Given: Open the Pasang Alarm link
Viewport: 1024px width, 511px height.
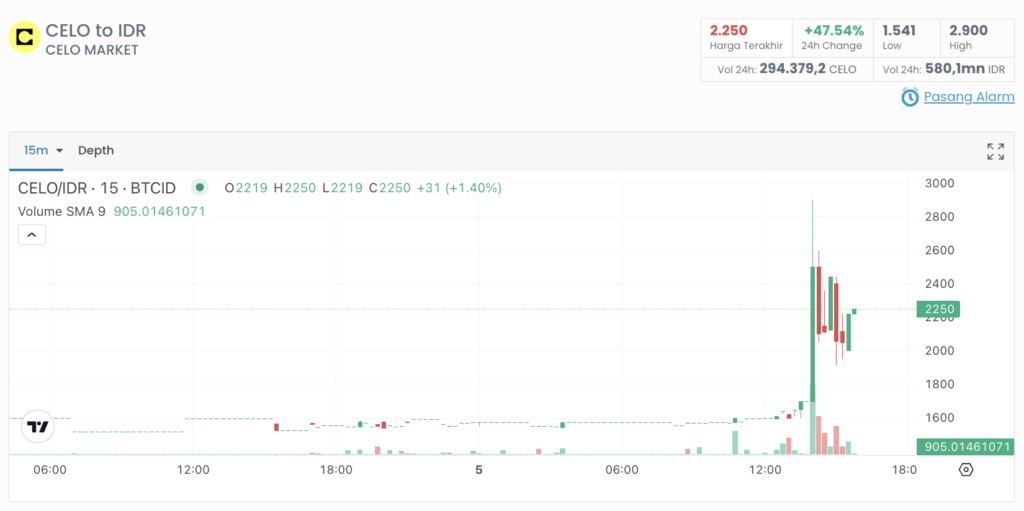Looking at the screenshot, I should pos(969,97).
